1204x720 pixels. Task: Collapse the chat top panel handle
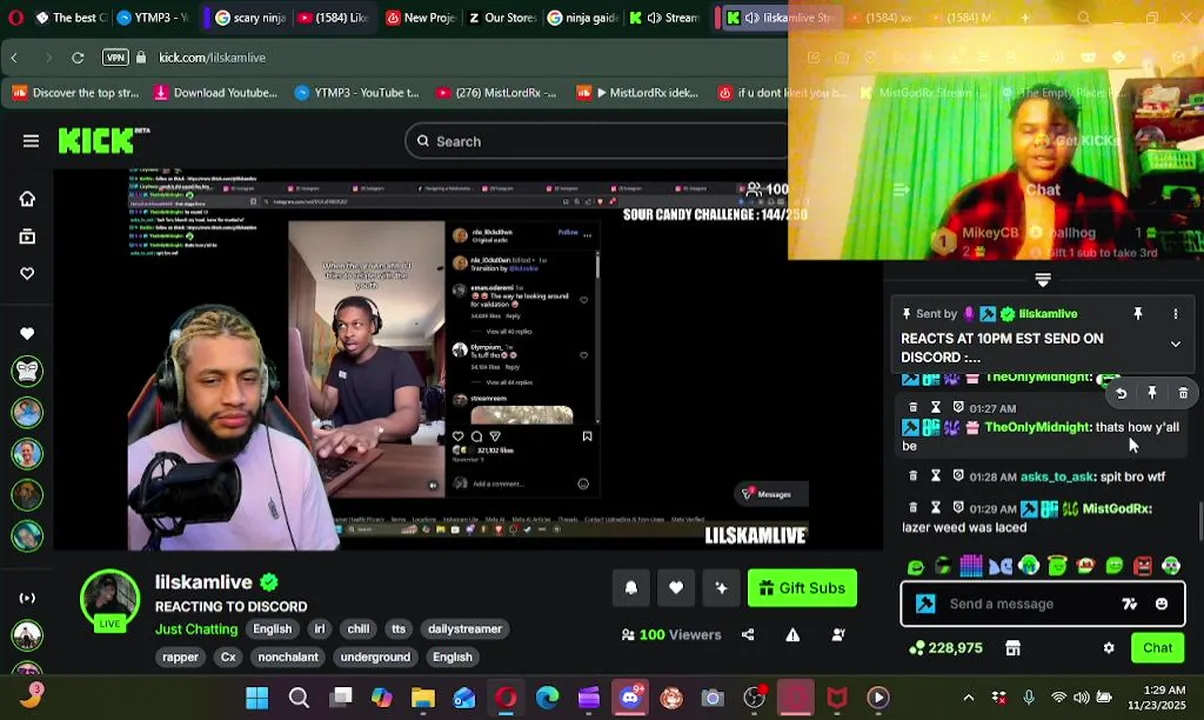(1043, 280)
